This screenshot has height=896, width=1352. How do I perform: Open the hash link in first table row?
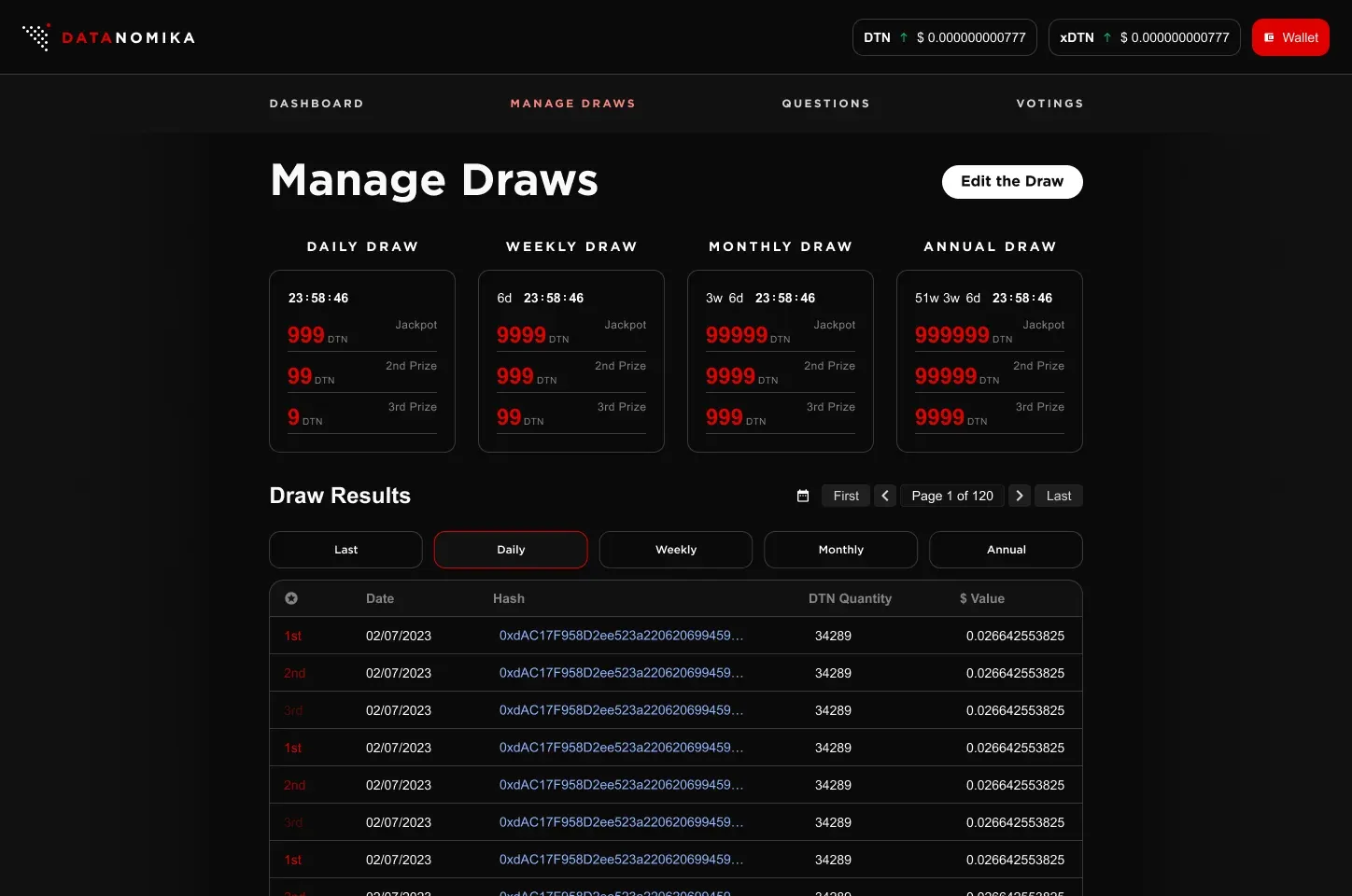point(621,636)
